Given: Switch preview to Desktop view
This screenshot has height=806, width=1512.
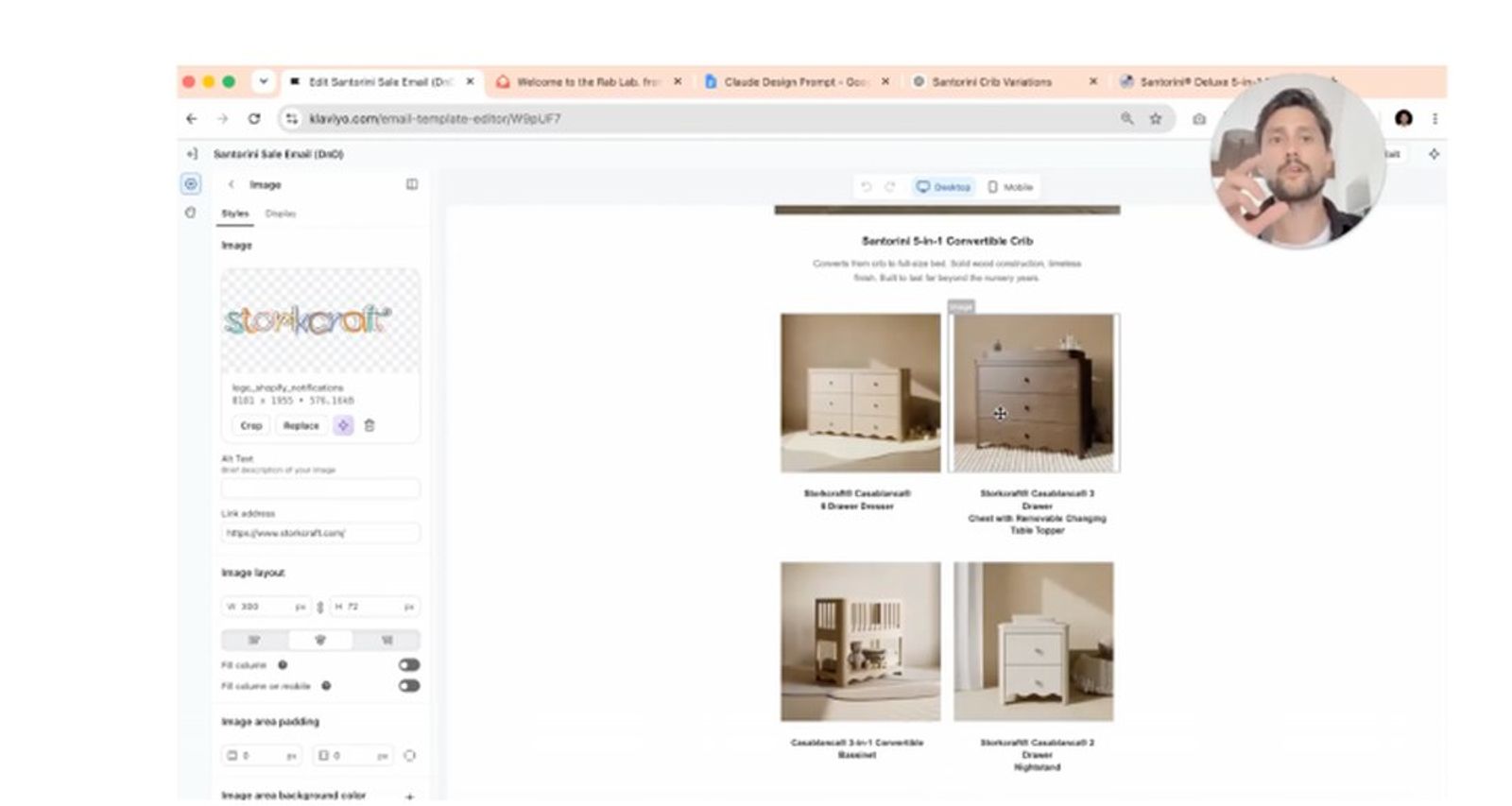Looking at the screenshot, I should coord(943,187).
